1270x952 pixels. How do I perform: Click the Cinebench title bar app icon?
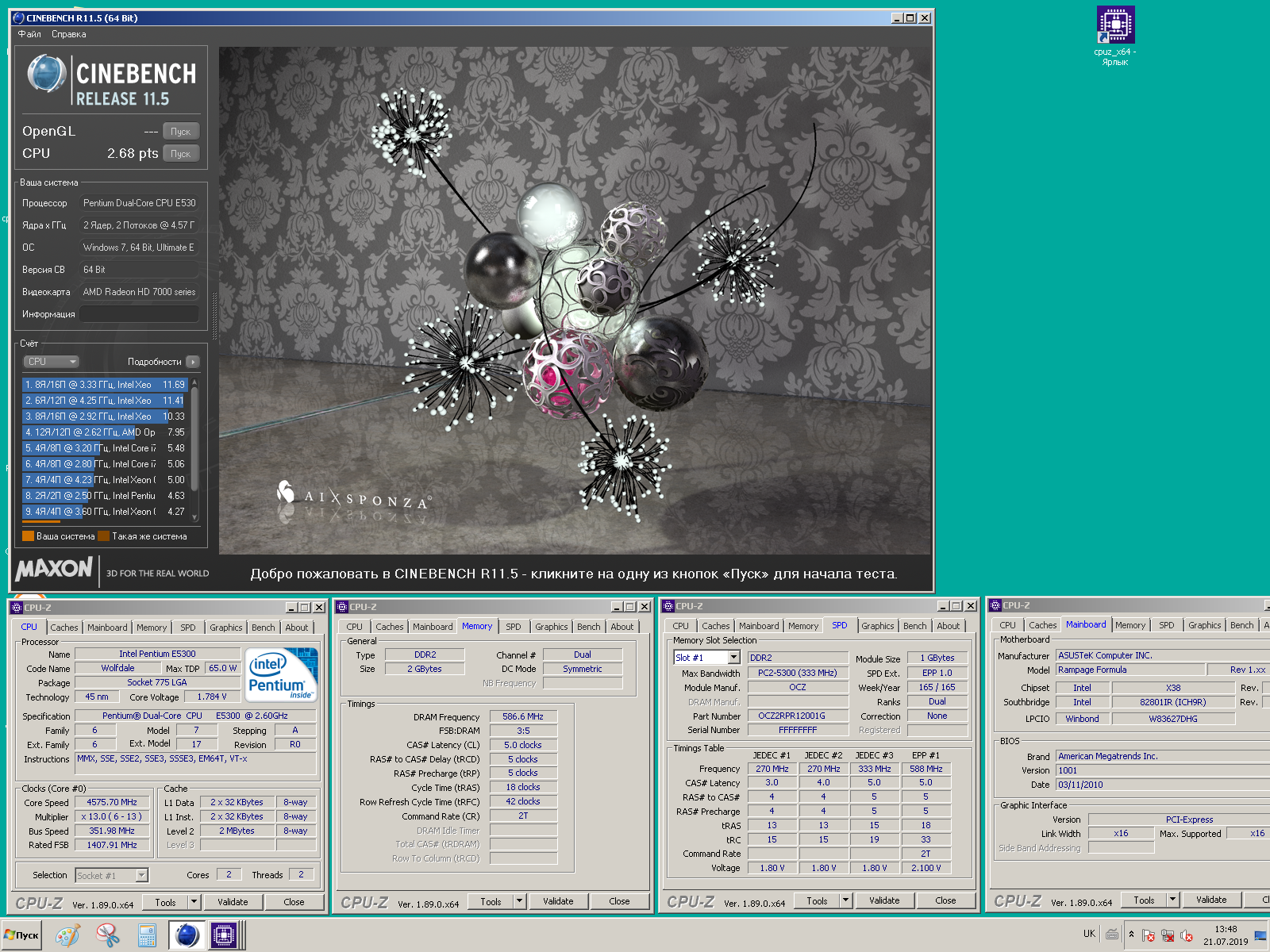click(19, 17)
